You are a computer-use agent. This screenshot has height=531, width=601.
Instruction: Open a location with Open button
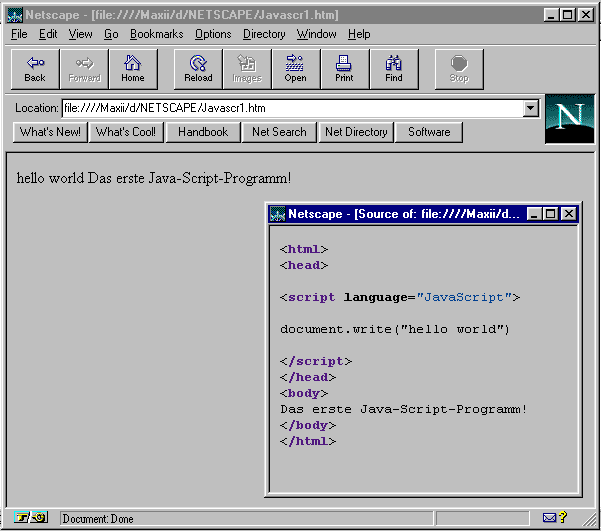[x=296, y=69]
